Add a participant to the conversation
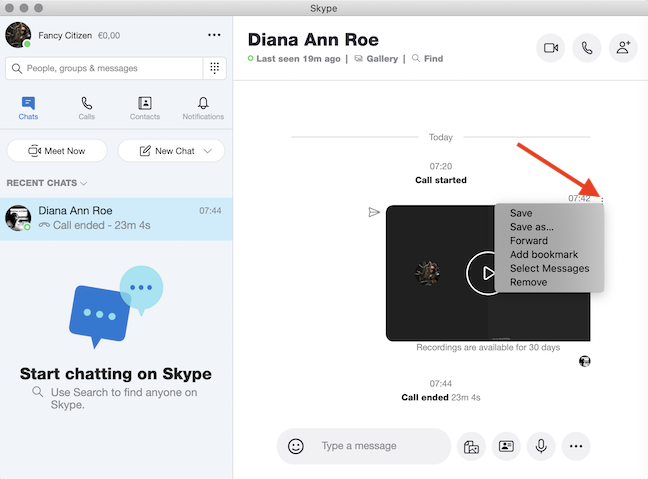This screenshot has width=648, height=479. click(623, 48)
